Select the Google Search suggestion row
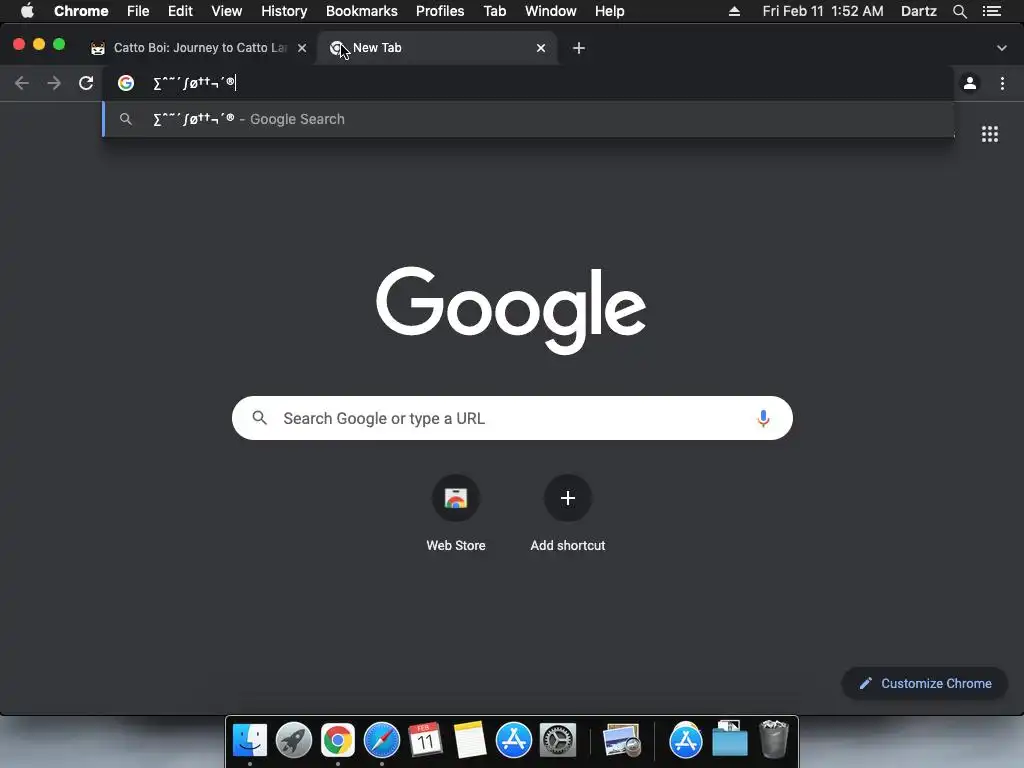Viewport: 1024px width, 768px height. (528, 119)
